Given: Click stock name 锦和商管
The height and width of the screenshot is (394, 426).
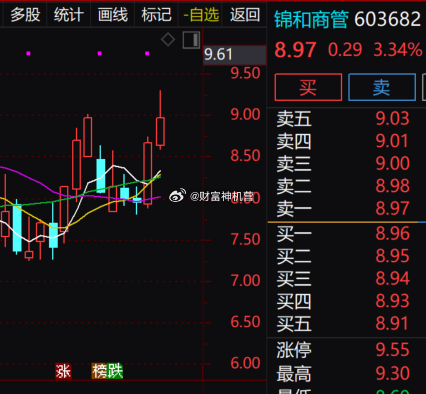Looking at the screenshot, I should pyautogui.click(x=311, y=19).
